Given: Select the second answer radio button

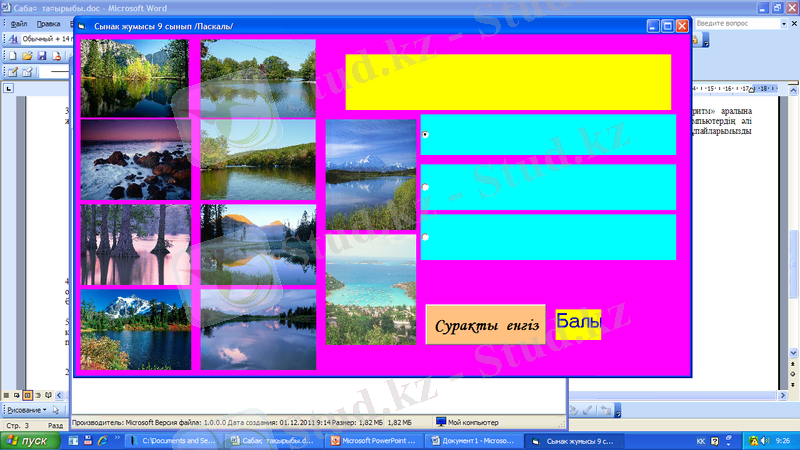Looking at the screenshot, I should [x=426, y=187].
